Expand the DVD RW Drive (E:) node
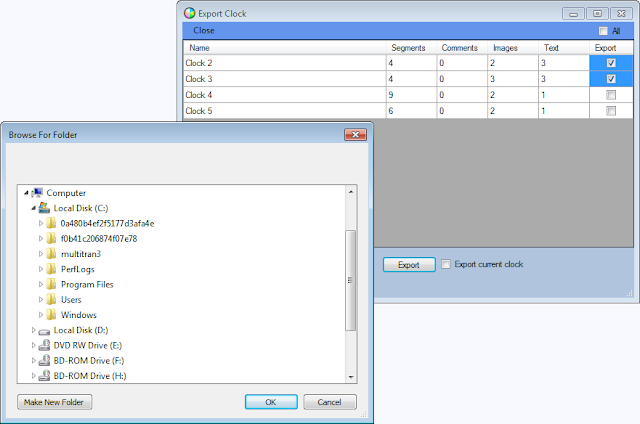The height and width of the screenshot is (424, 640). point(33,345)
